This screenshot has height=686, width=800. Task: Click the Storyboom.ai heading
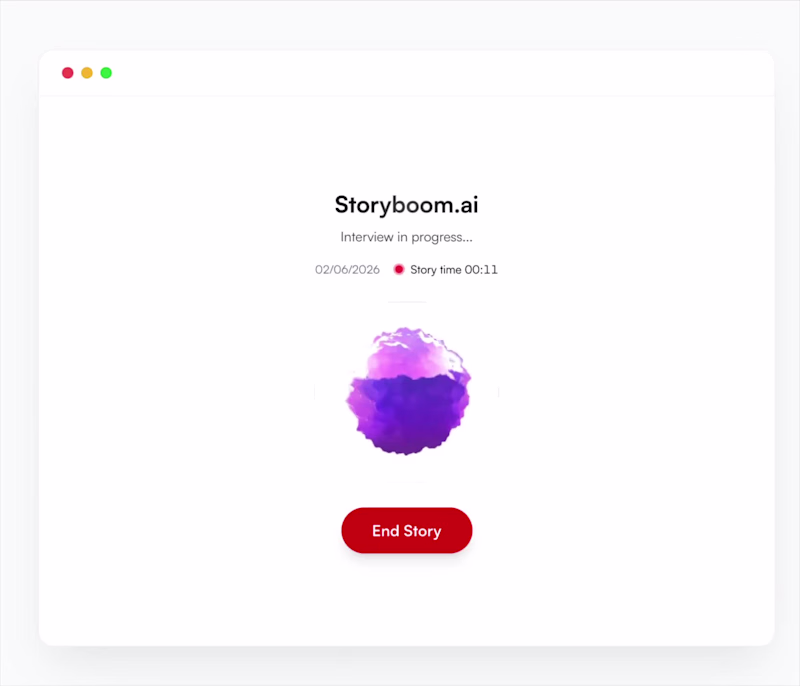point(407,205)
